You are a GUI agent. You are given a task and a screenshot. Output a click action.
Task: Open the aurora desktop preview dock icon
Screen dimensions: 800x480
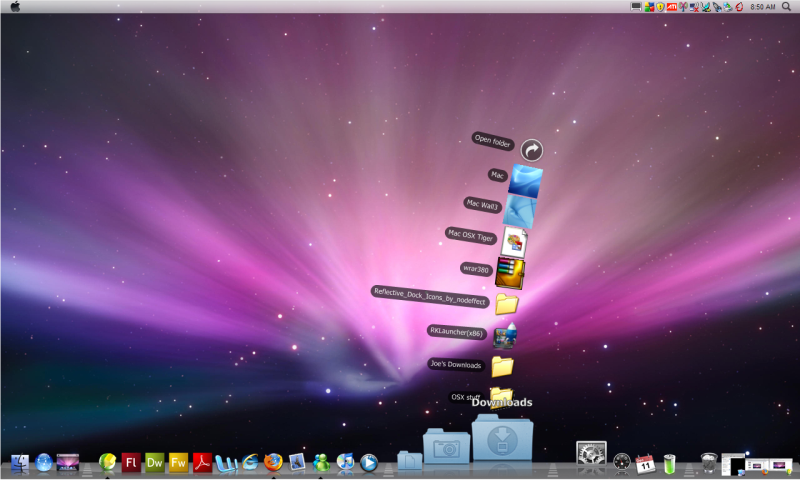68,462
